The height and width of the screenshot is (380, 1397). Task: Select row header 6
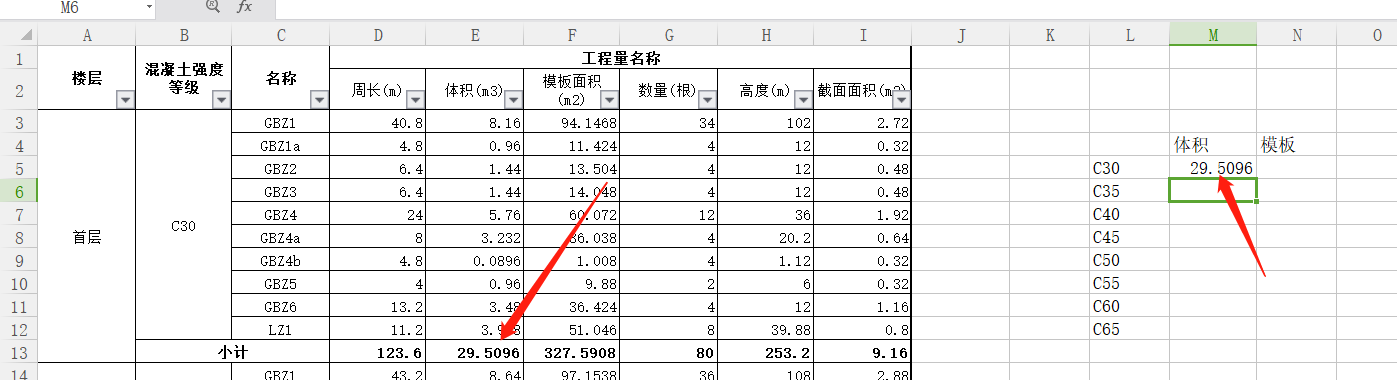18,191
